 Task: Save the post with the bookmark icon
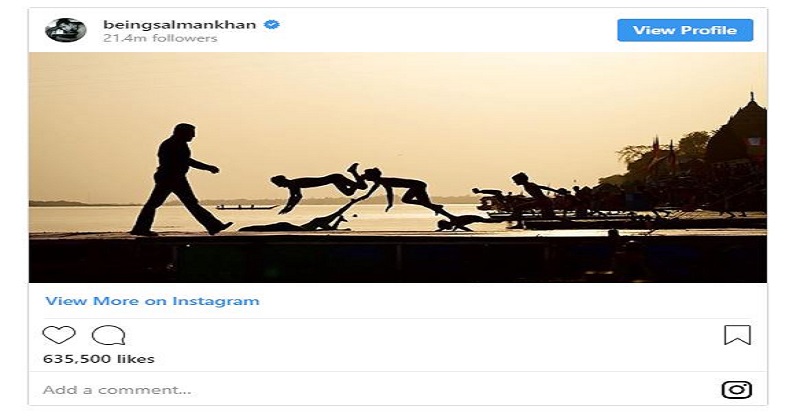click(x=737, y=335)
